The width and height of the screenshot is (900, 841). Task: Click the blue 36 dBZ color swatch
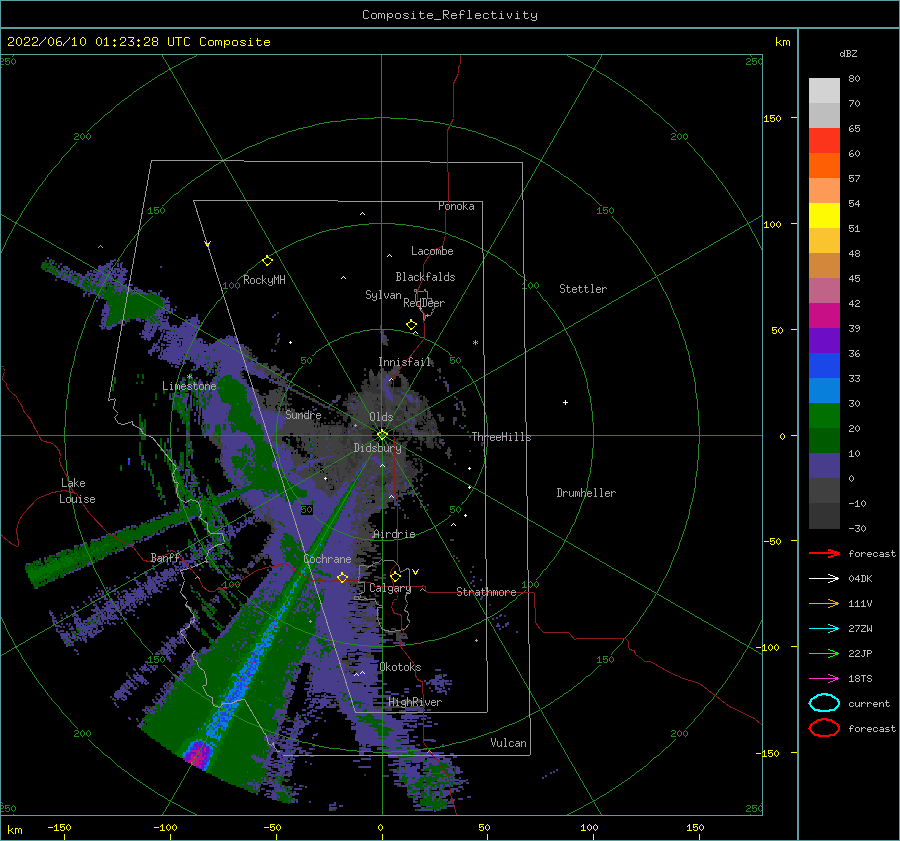(x=824, y=366)
